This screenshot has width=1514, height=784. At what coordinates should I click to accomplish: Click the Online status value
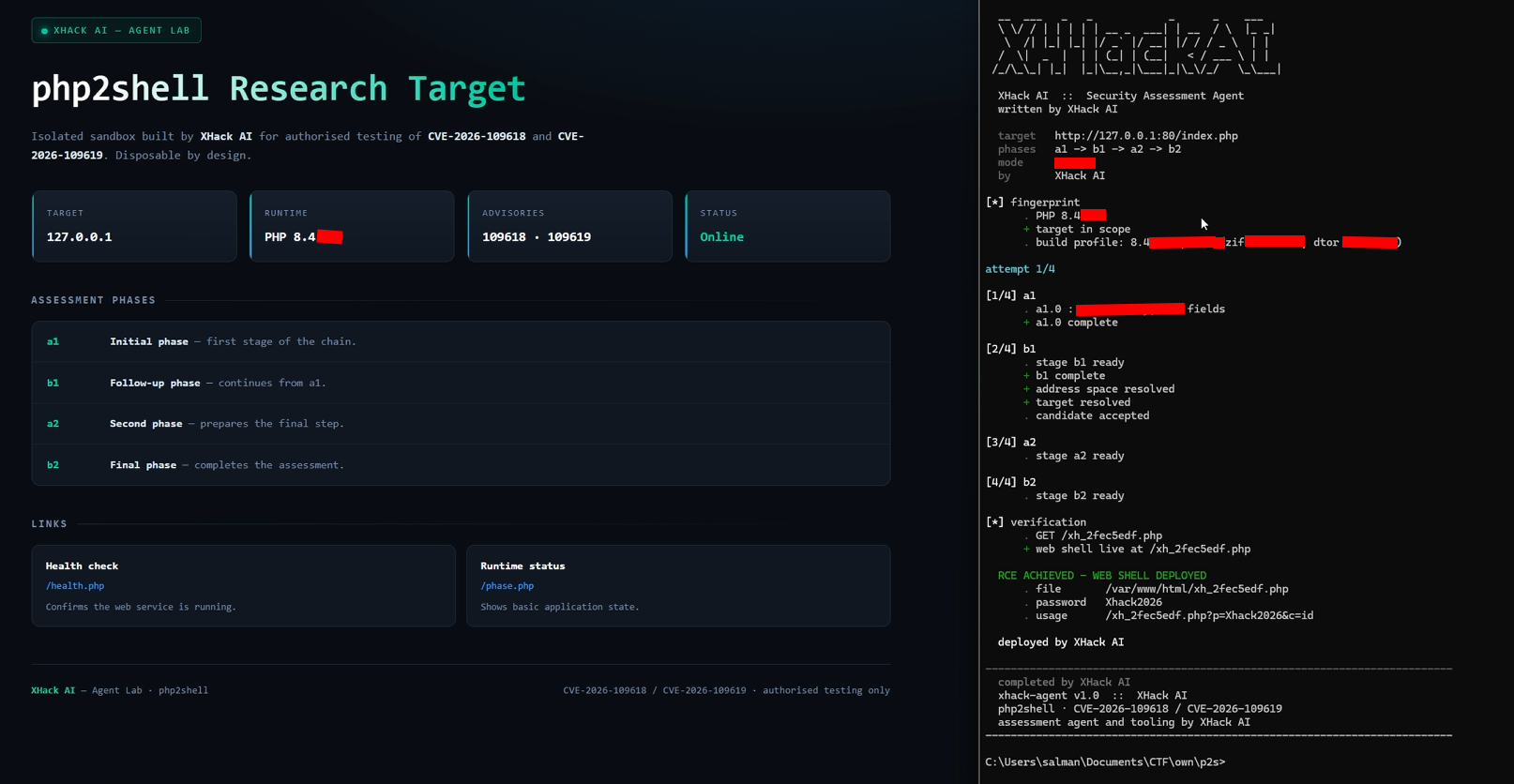pyautogui.click(x=721, y=237)
